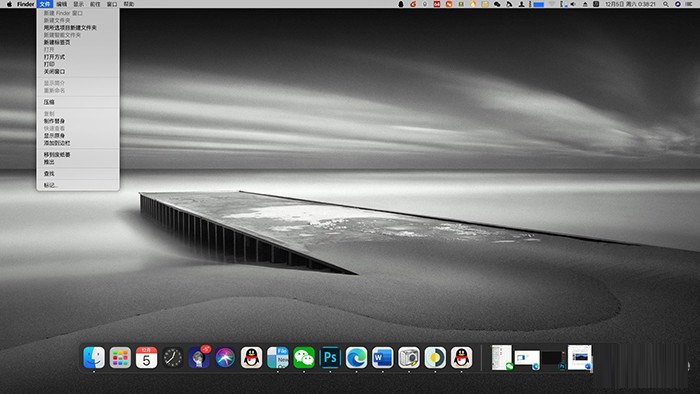This screenshot has width=700, height=394.
Task: Open WeChat from the Dock
Action: [x=304, y=357]
